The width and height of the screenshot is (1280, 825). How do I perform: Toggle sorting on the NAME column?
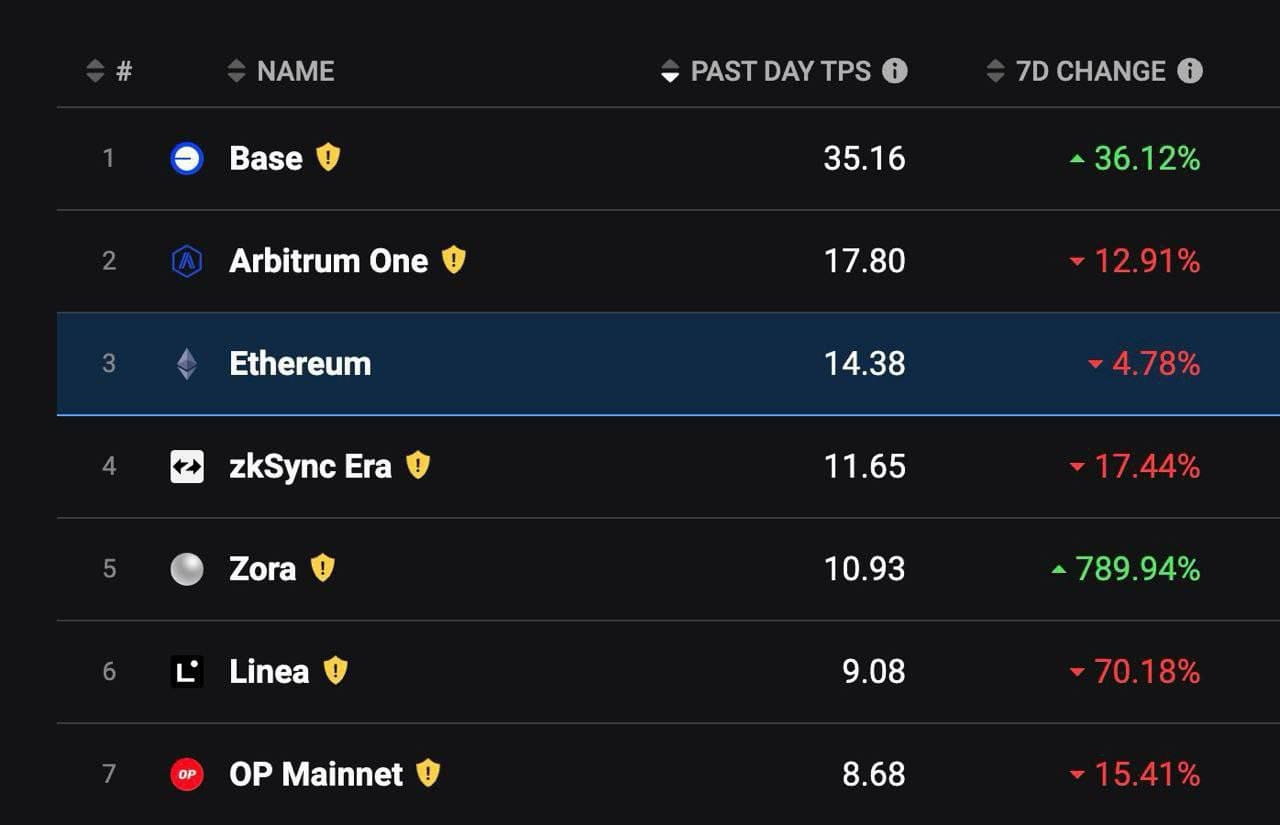(236, 71)
